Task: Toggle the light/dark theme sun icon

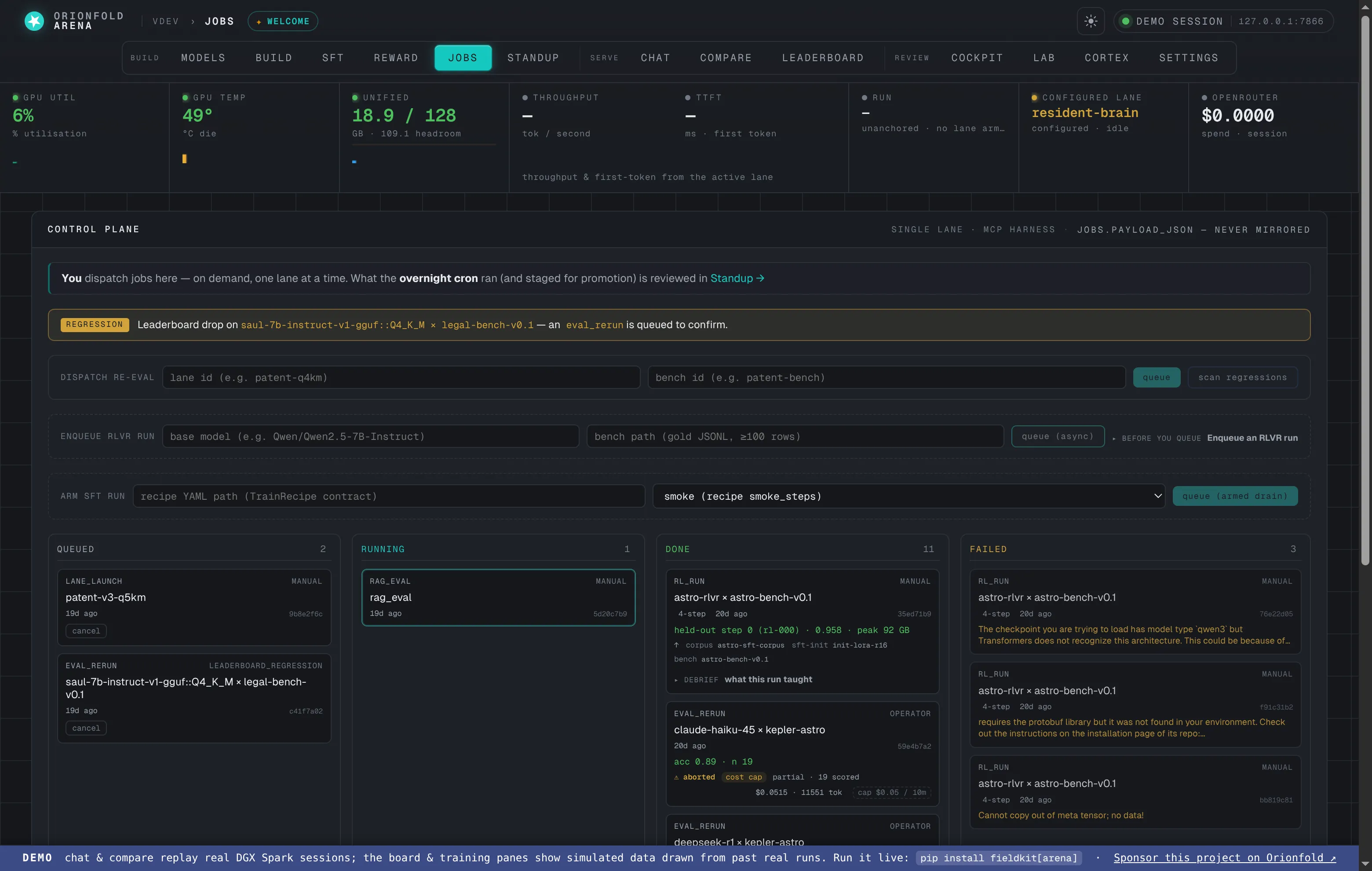Action: click(x=1091, y=21)
